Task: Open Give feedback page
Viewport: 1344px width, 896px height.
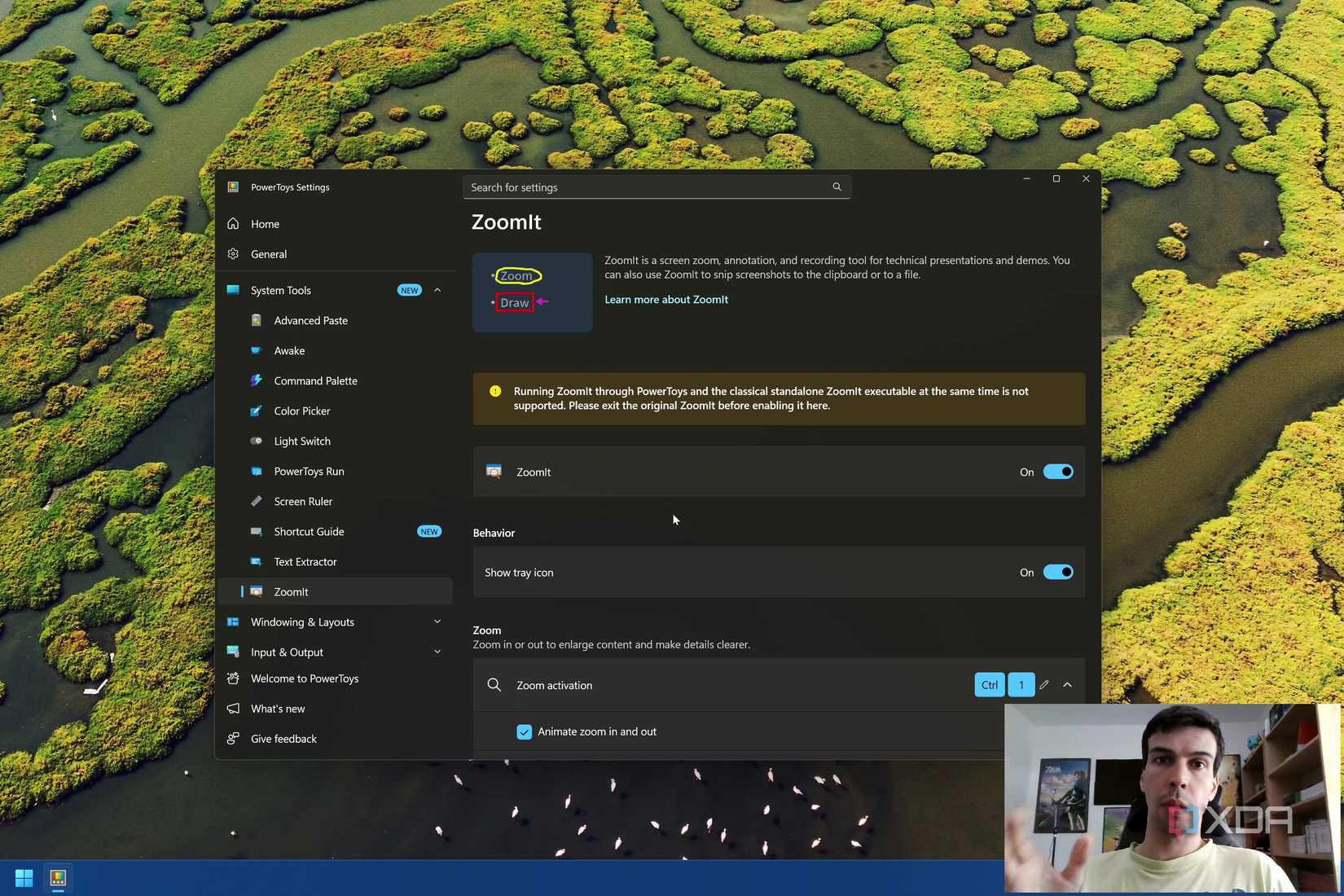Action: (x=336, y=739)
